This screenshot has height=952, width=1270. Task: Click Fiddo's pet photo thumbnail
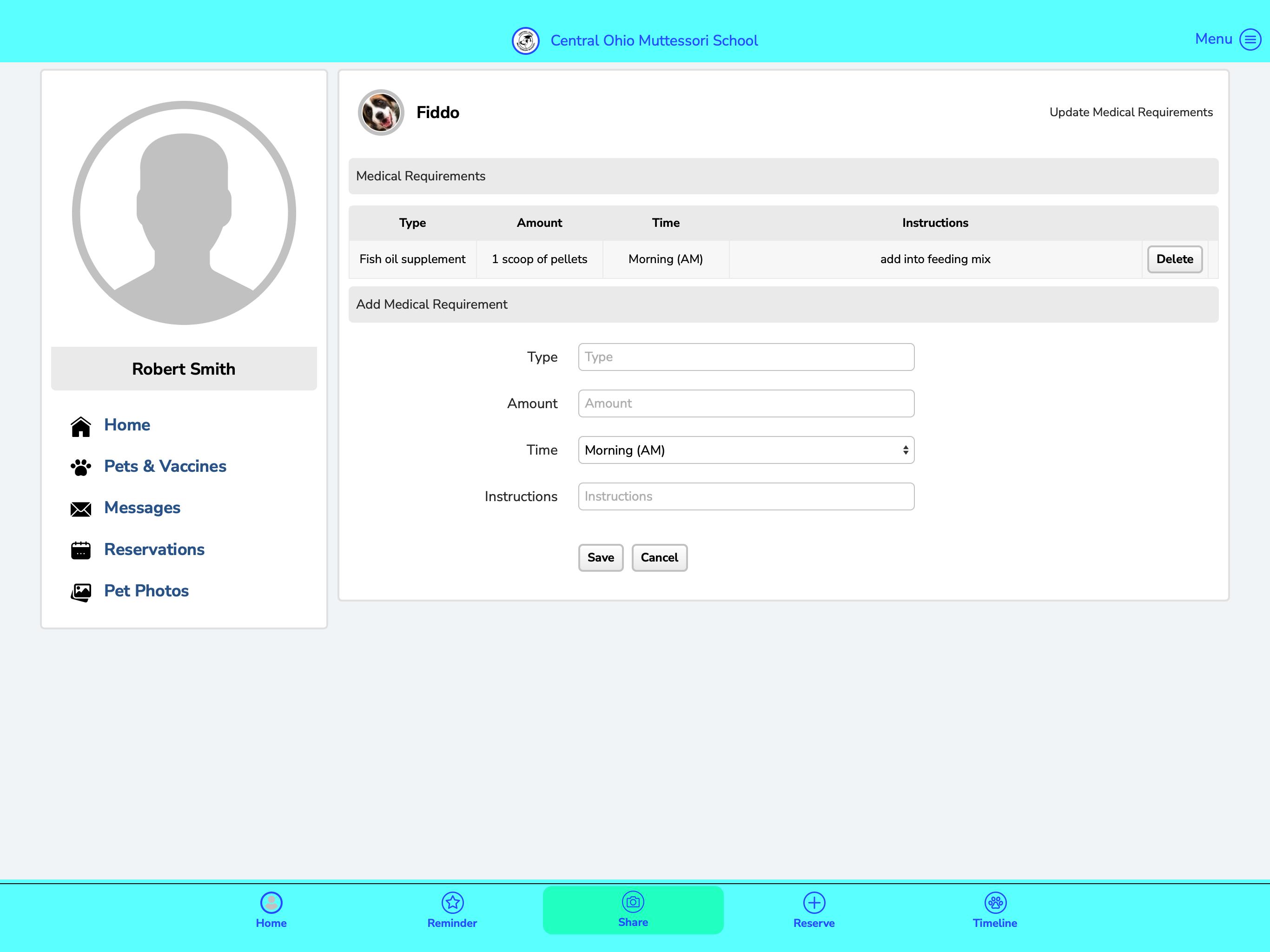click(381, 112)
